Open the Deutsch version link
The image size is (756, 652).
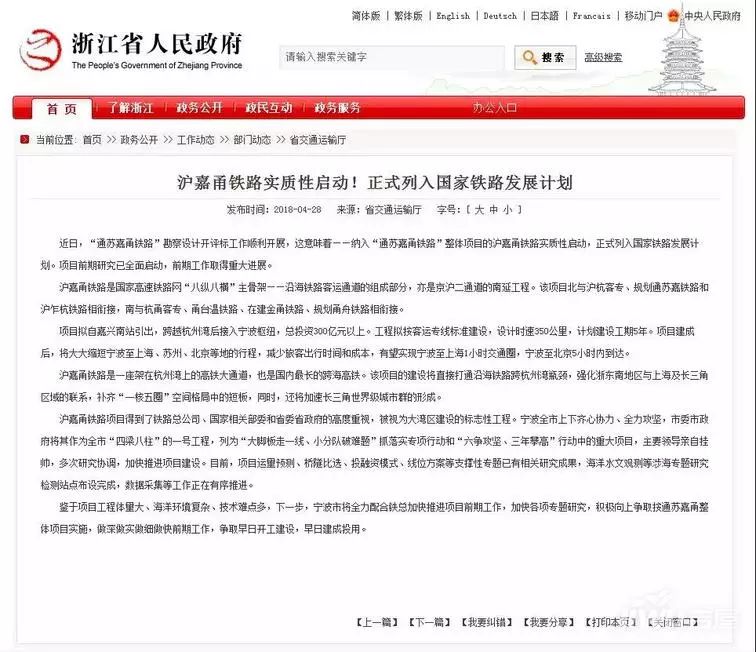point(500,16)
